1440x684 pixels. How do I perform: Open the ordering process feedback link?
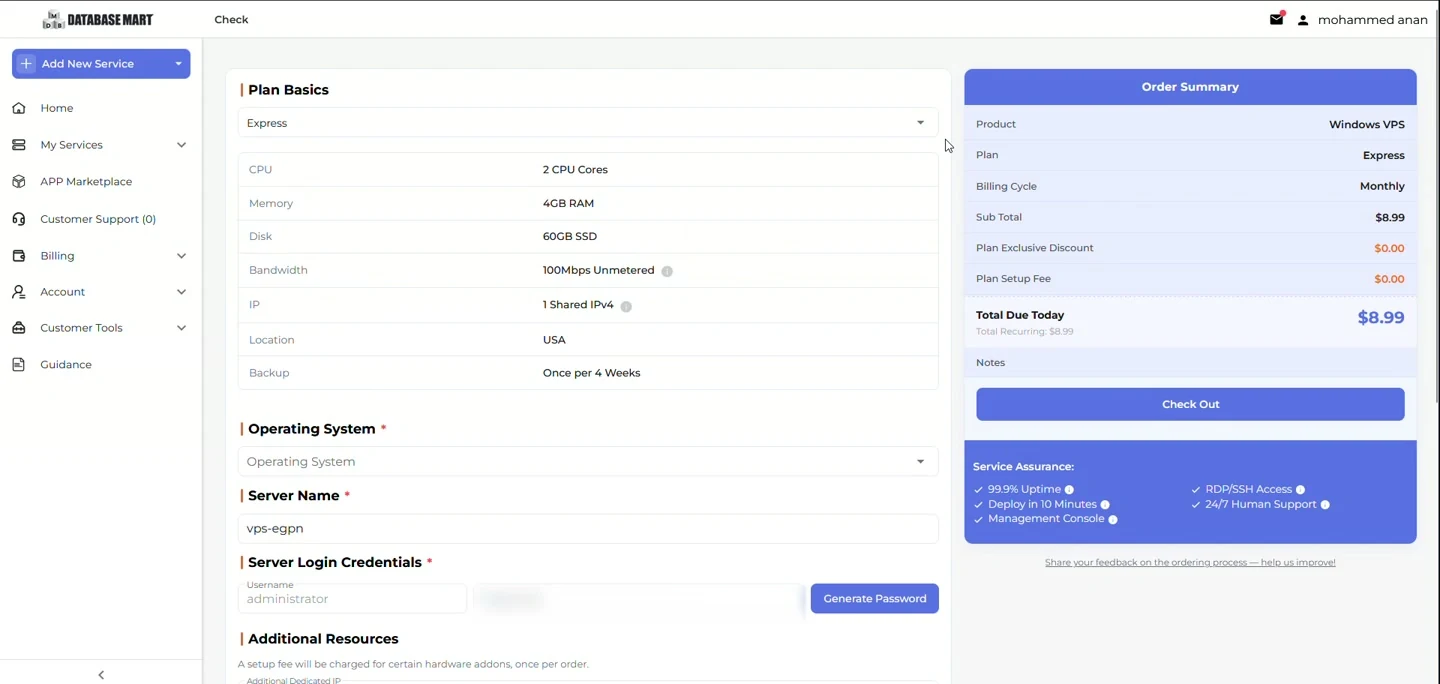click(x=1190, y=563)
